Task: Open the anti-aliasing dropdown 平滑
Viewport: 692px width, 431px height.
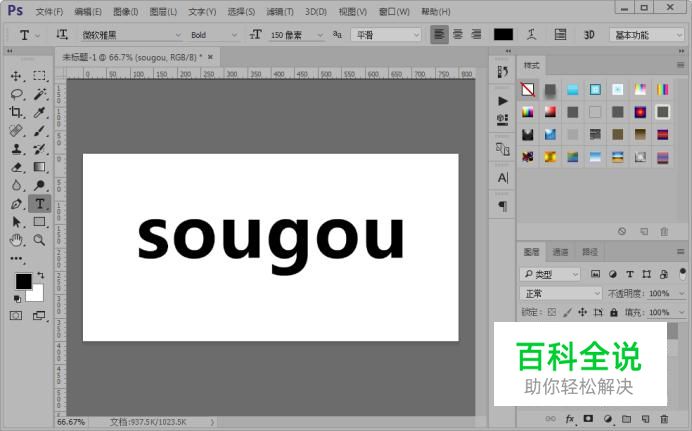Action: pyautogui.click(x=386, y=35)
